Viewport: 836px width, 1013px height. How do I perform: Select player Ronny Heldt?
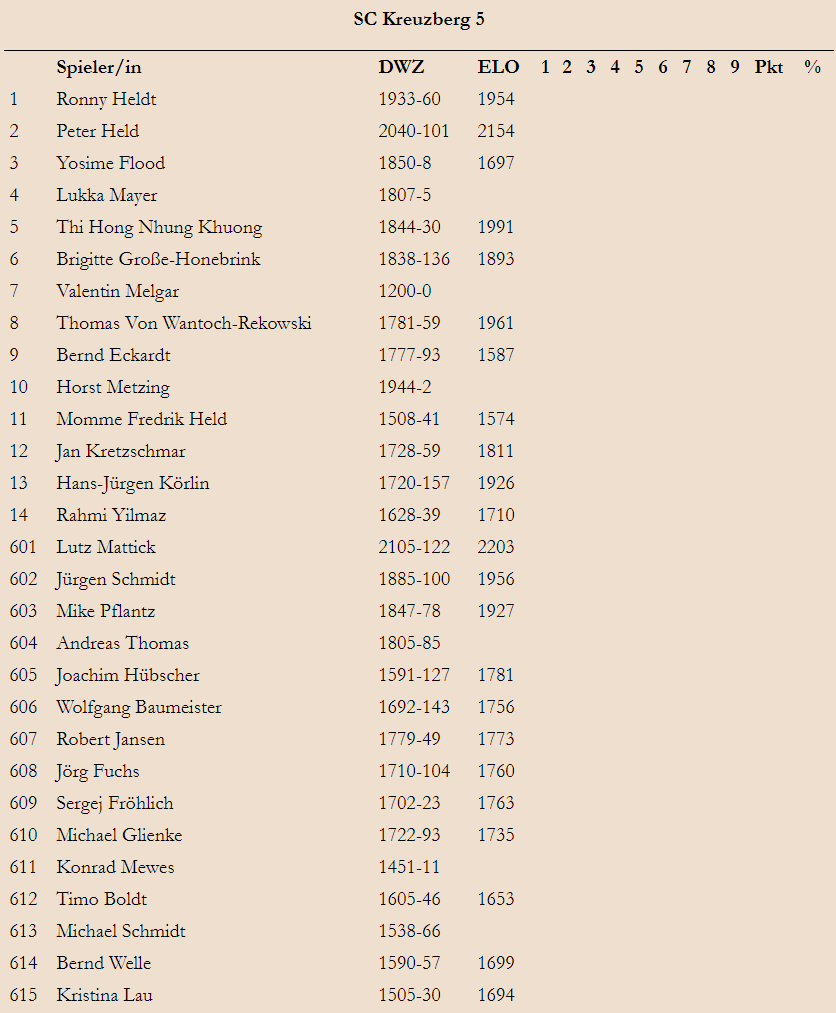(106, 99)
